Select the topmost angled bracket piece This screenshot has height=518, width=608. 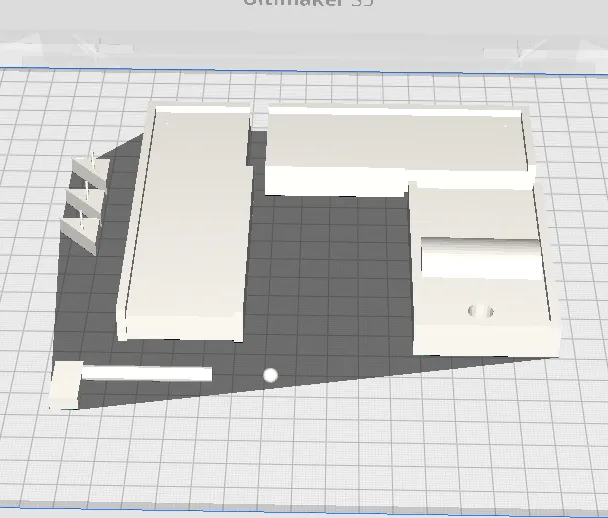pos(90,172)
